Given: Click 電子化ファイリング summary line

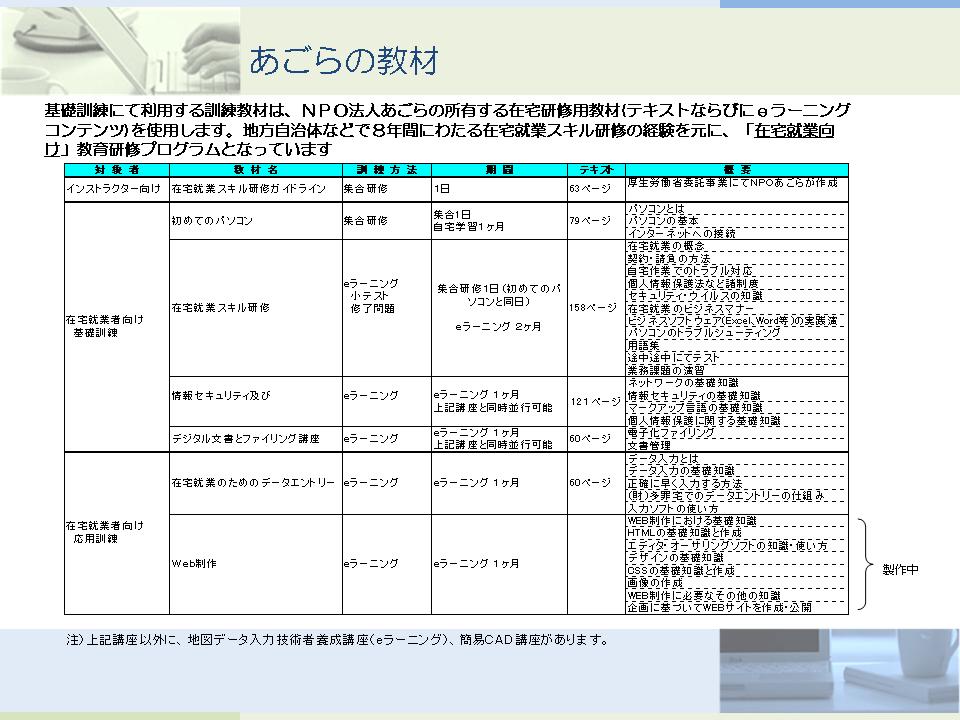Looking at the screenshot, I should pyautogui.click(x=671, y=432).
